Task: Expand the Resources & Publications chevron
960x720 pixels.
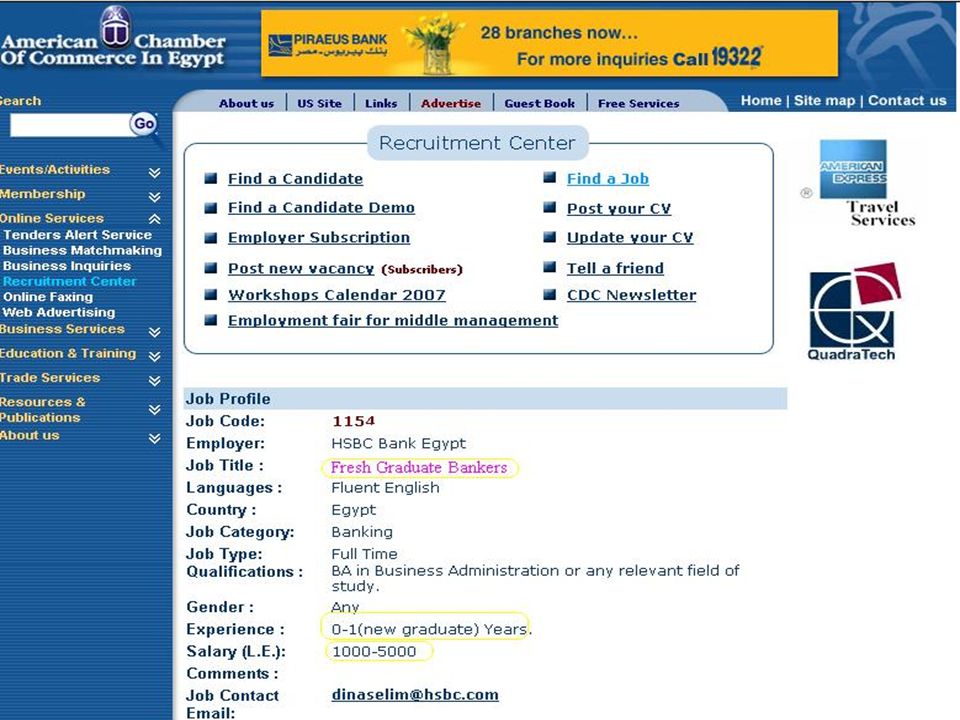Action: [x=155, y=409]
